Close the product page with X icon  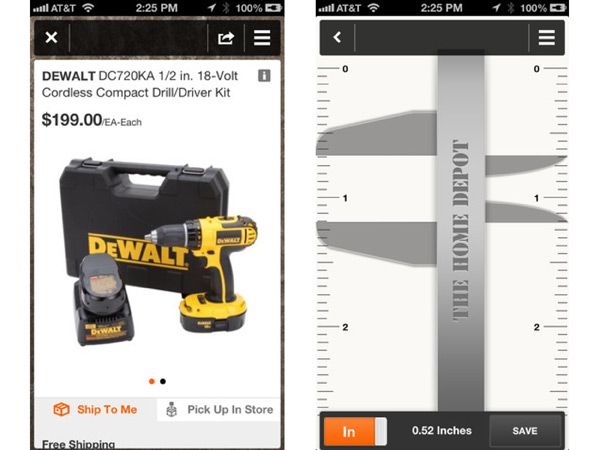pos(51,38)
